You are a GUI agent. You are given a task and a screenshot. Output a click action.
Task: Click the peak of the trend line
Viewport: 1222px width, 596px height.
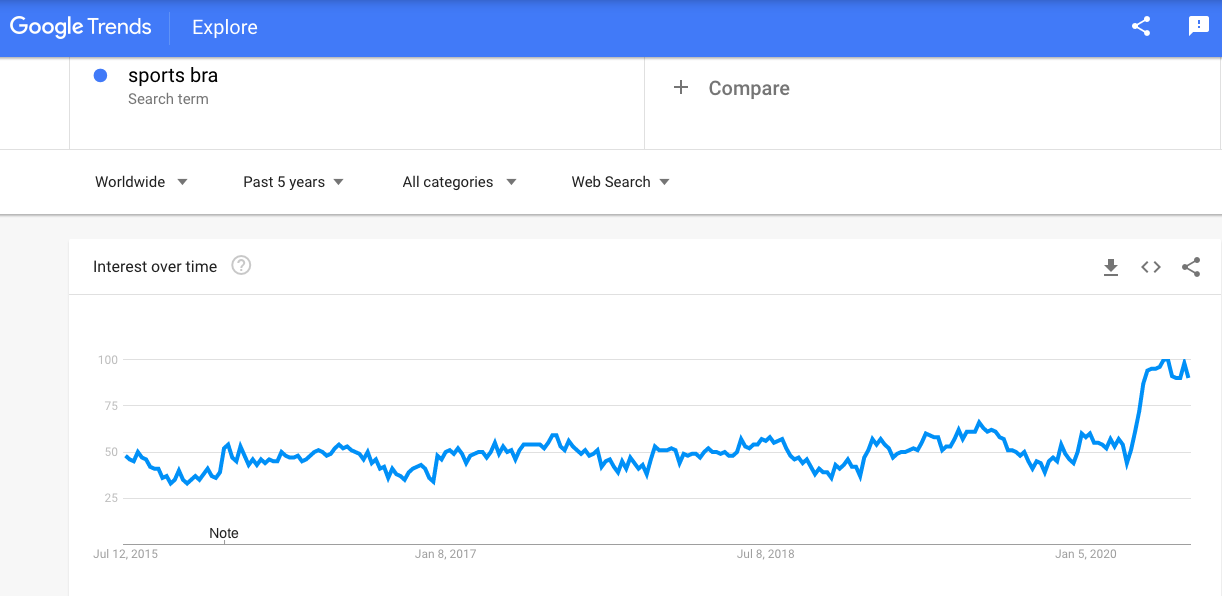point(1165,359)
